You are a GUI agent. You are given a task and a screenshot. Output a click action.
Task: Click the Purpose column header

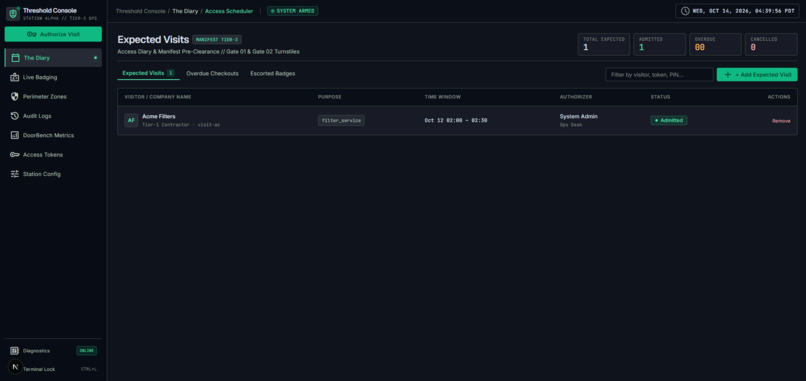click(329, 97)
